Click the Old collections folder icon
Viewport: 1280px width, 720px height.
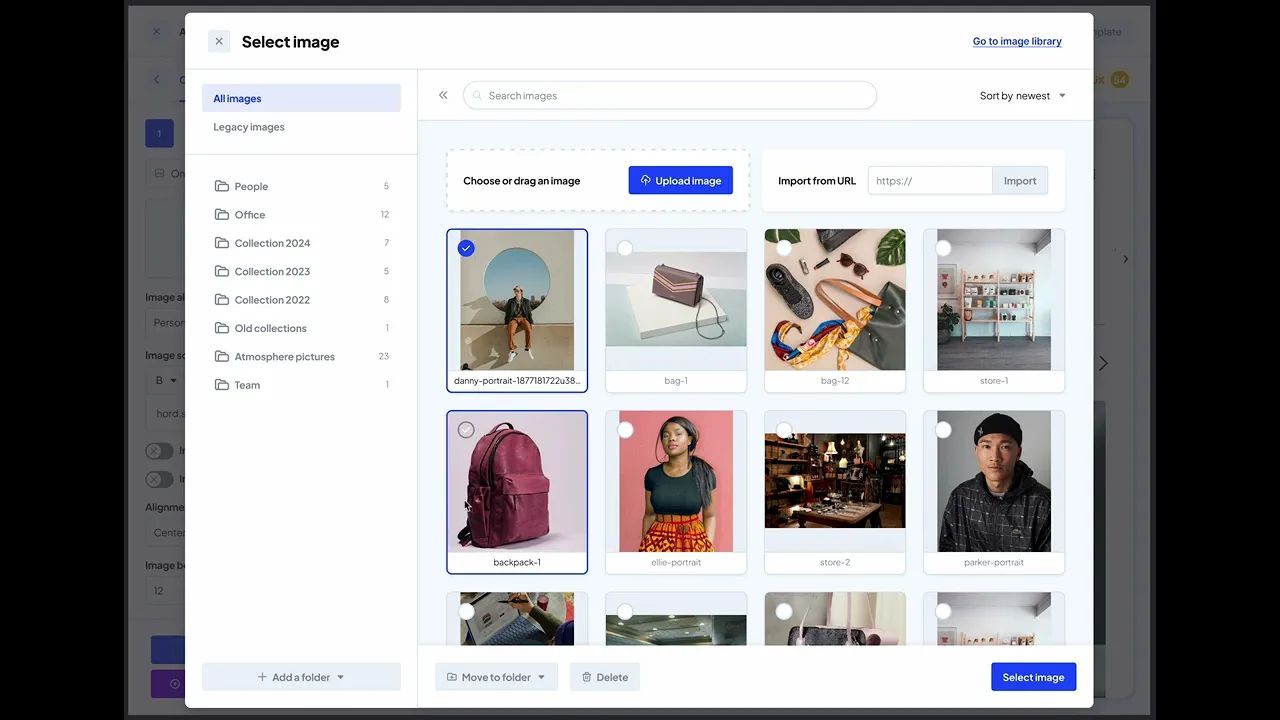pos(222,328)
